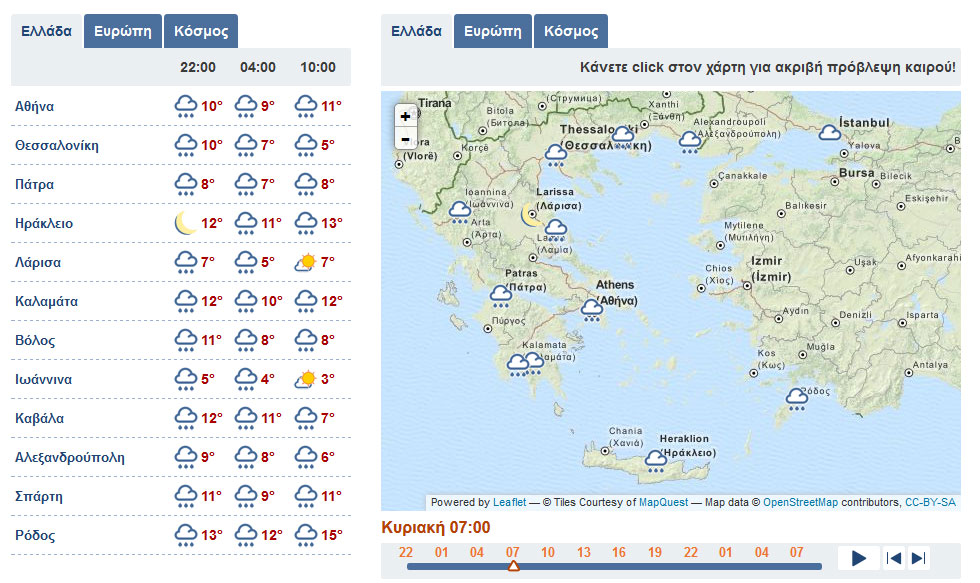Click the timeline marker at 07:00
Viewport: 980px width, 583px height.
[514, 565]
